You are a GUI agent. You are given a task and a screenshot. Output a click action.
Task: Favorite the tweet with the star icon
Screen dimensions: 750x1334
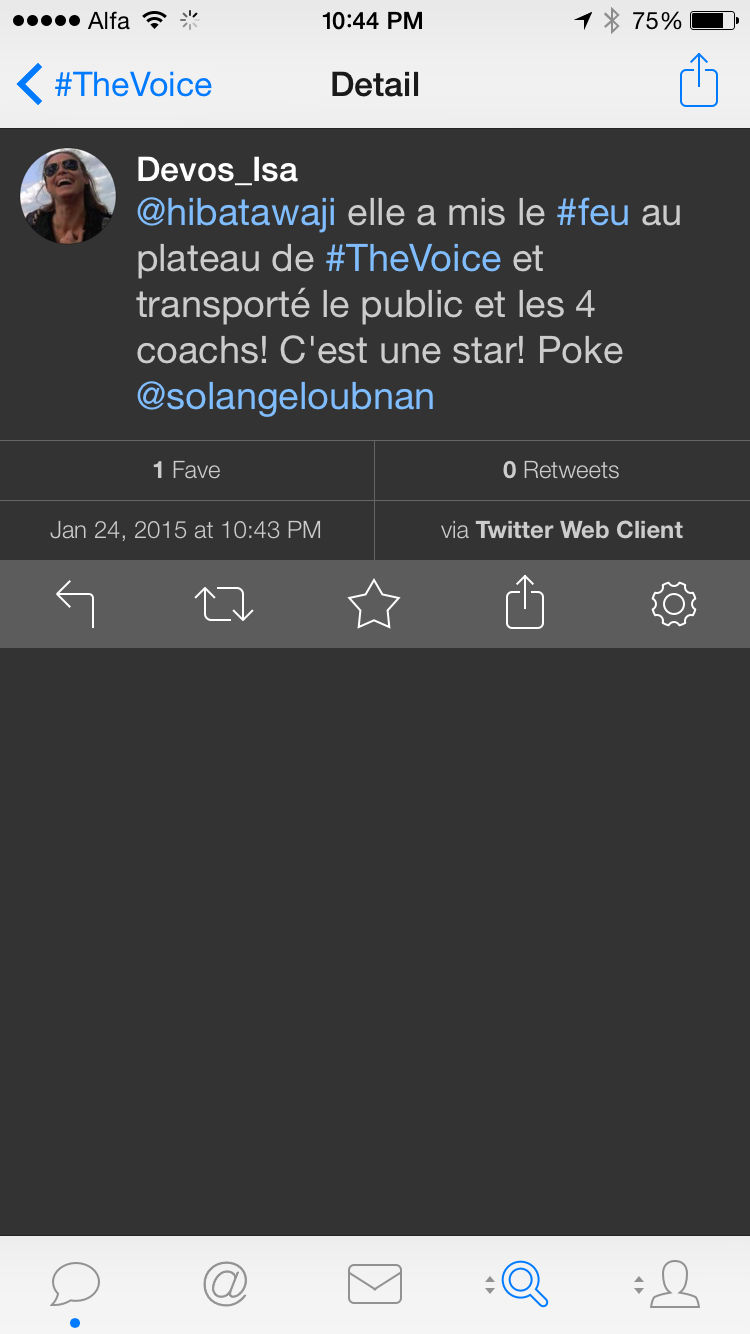pyautogui.click(x=374, y=604)
